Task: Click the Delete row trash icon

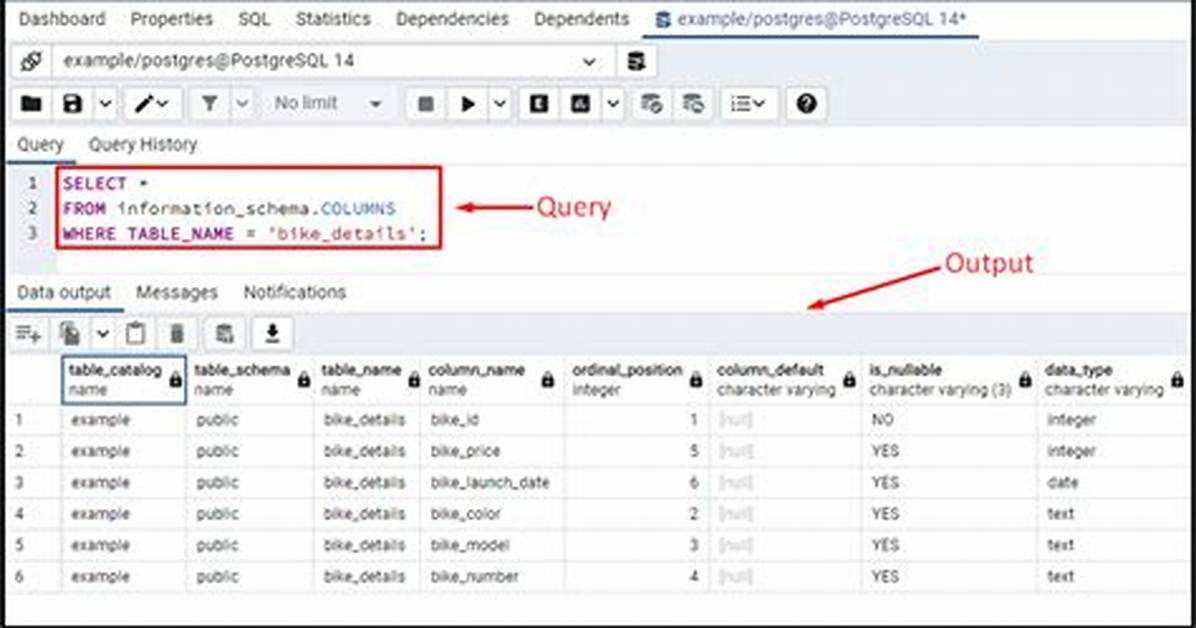Action: click(176, 333)
